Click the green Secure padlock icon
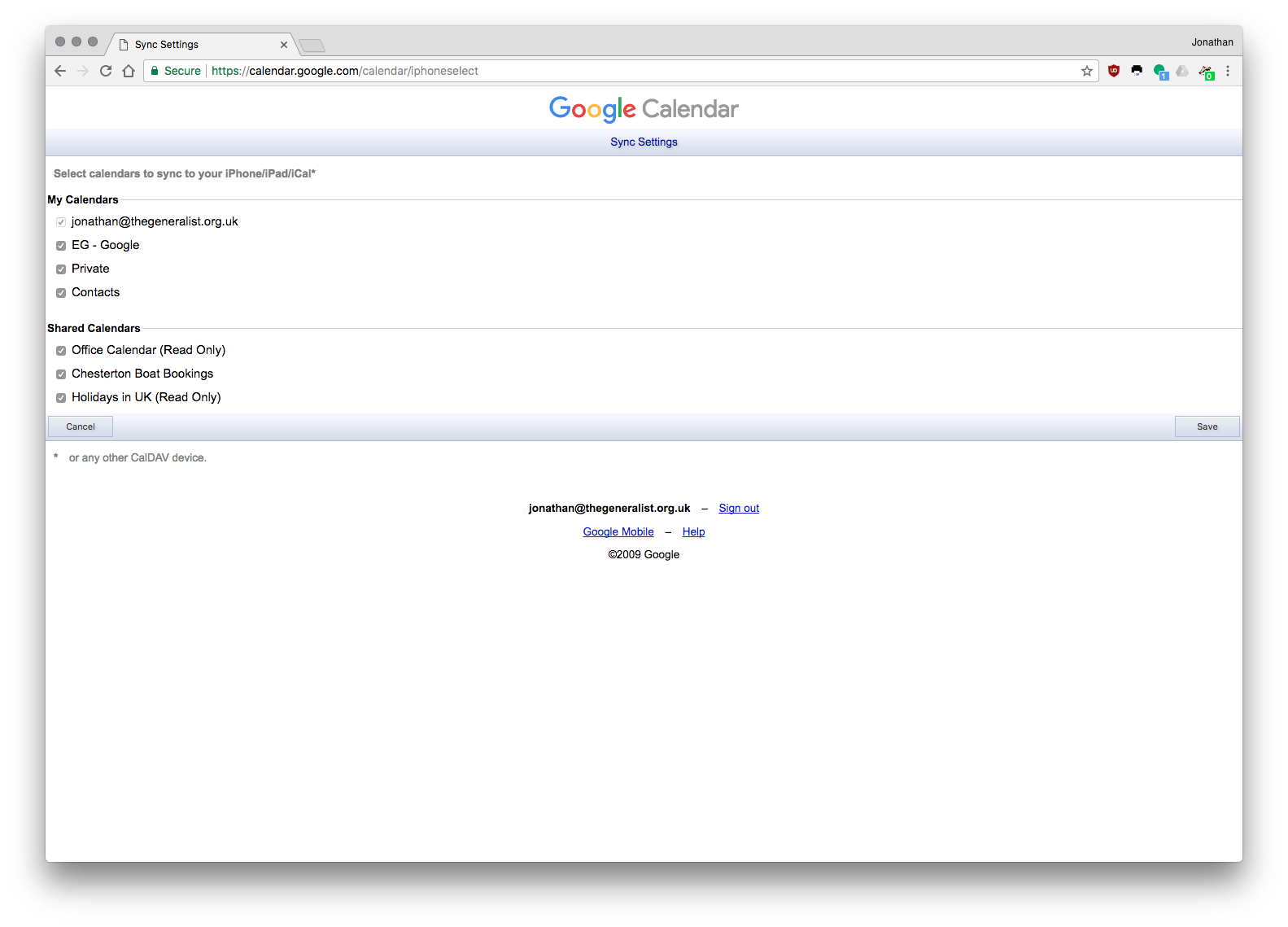Viewport: 1288px width, 927px height. coord(155,71)
